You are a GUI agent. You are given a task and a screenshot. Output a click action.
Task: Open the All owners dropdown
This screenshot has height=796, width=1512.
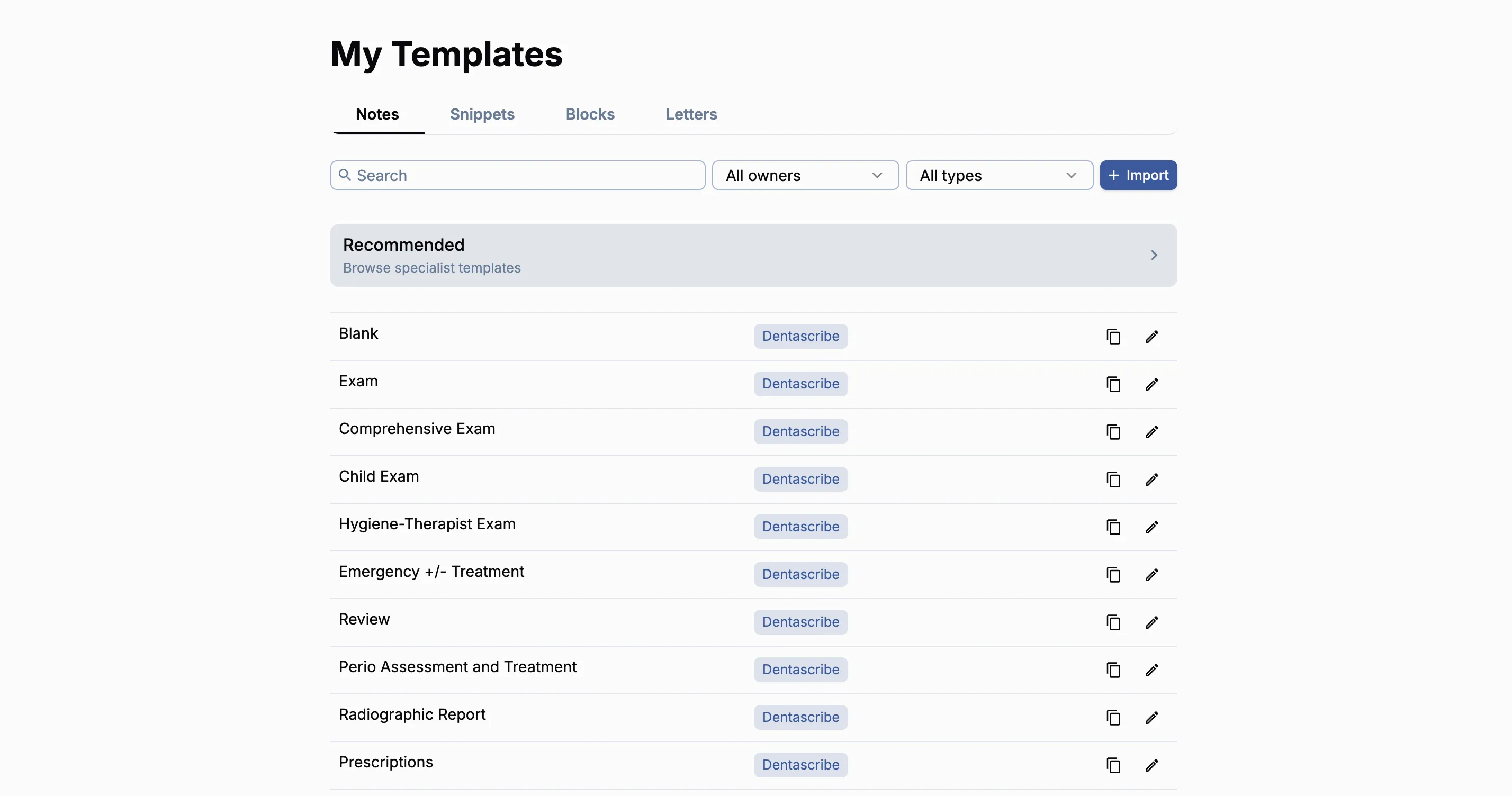[805, 175]
